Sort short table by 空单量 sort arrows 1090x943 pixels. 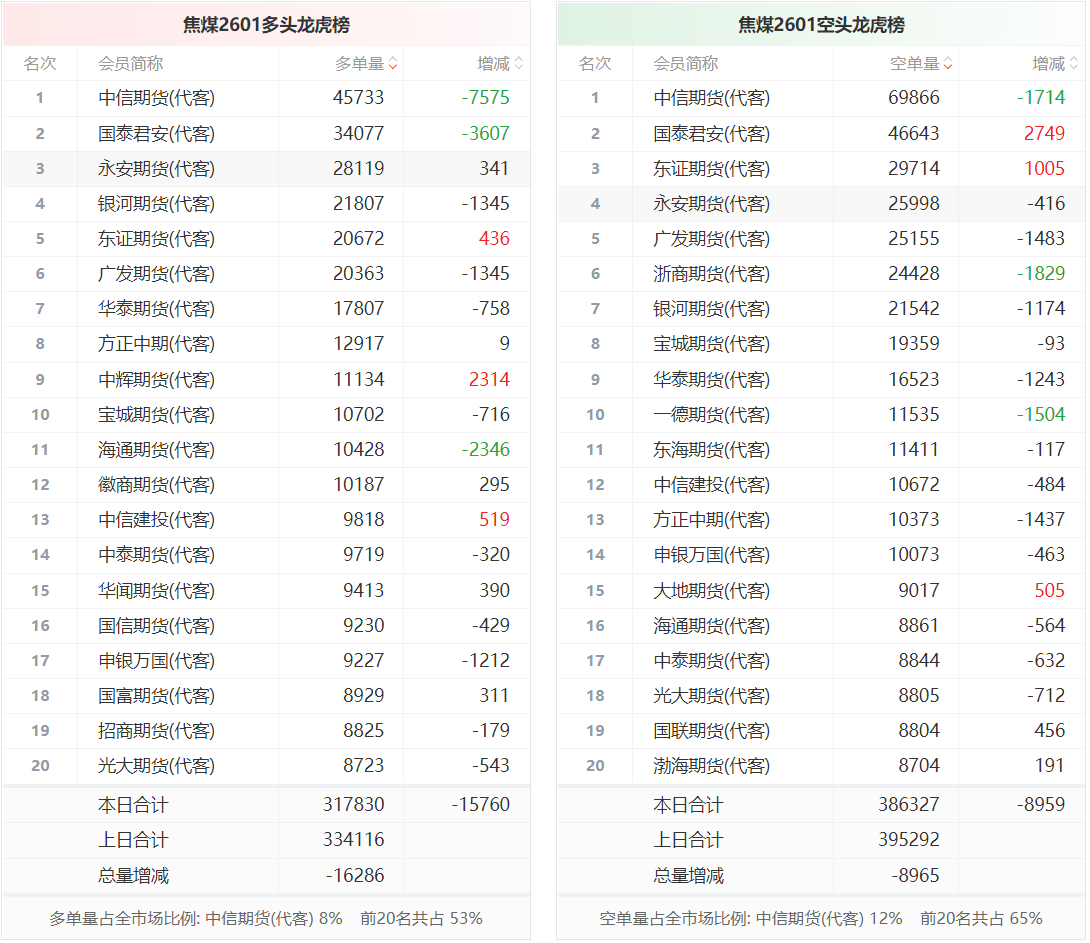pos(948,64)
